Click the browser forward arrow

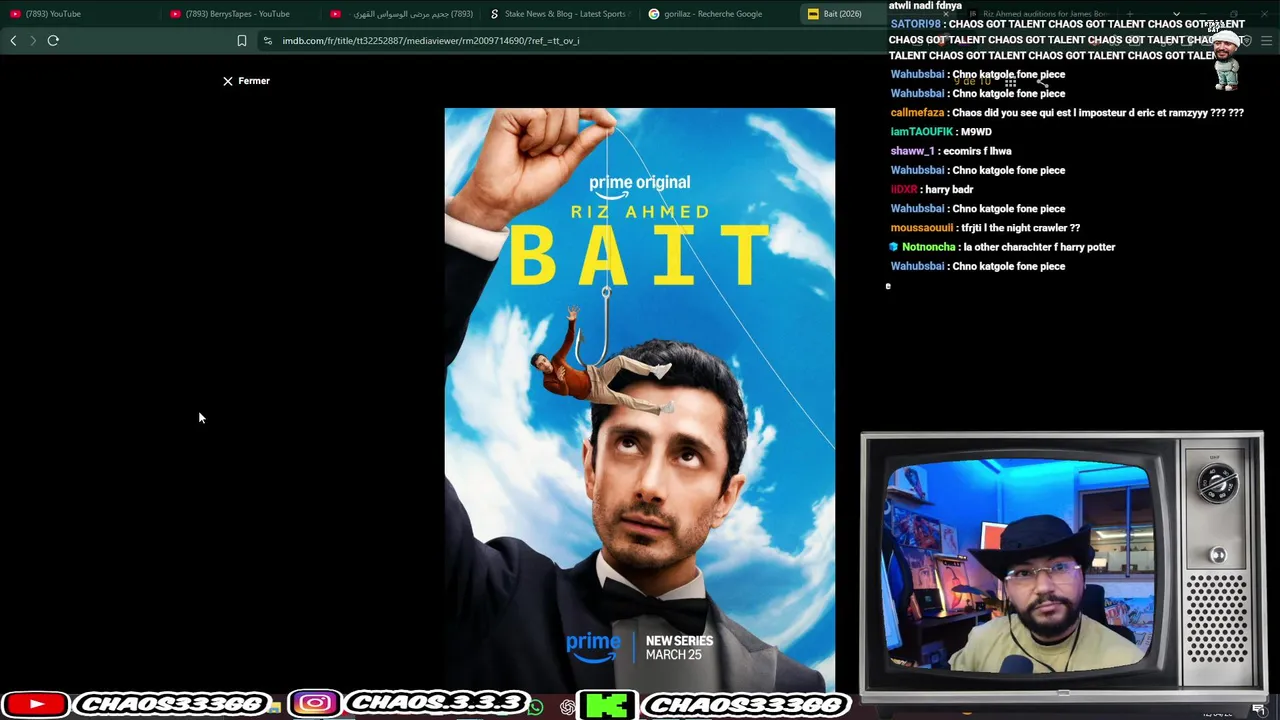[32, 41]
